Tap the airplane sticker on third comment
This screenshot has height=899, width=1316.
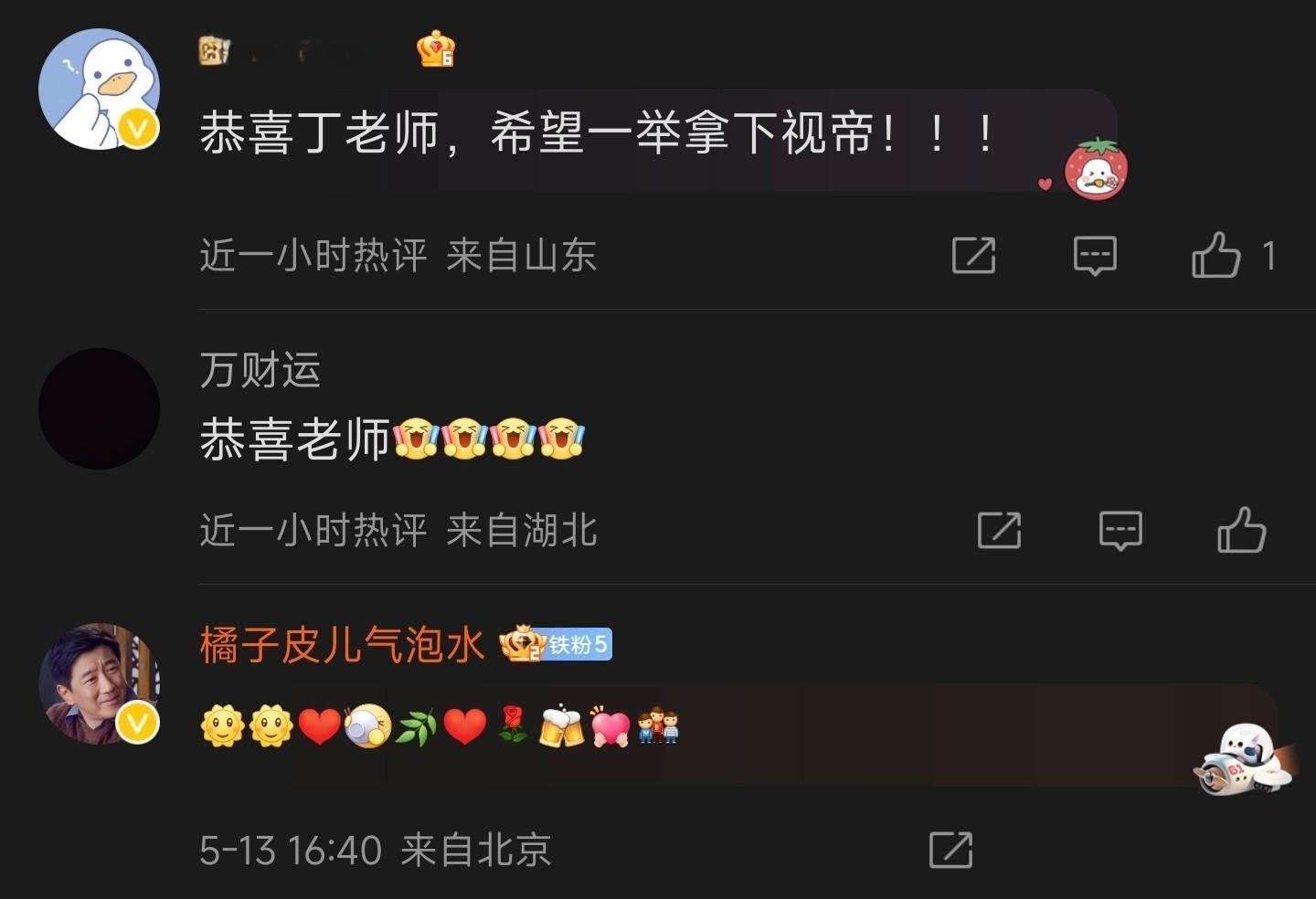click(1245, 758)
